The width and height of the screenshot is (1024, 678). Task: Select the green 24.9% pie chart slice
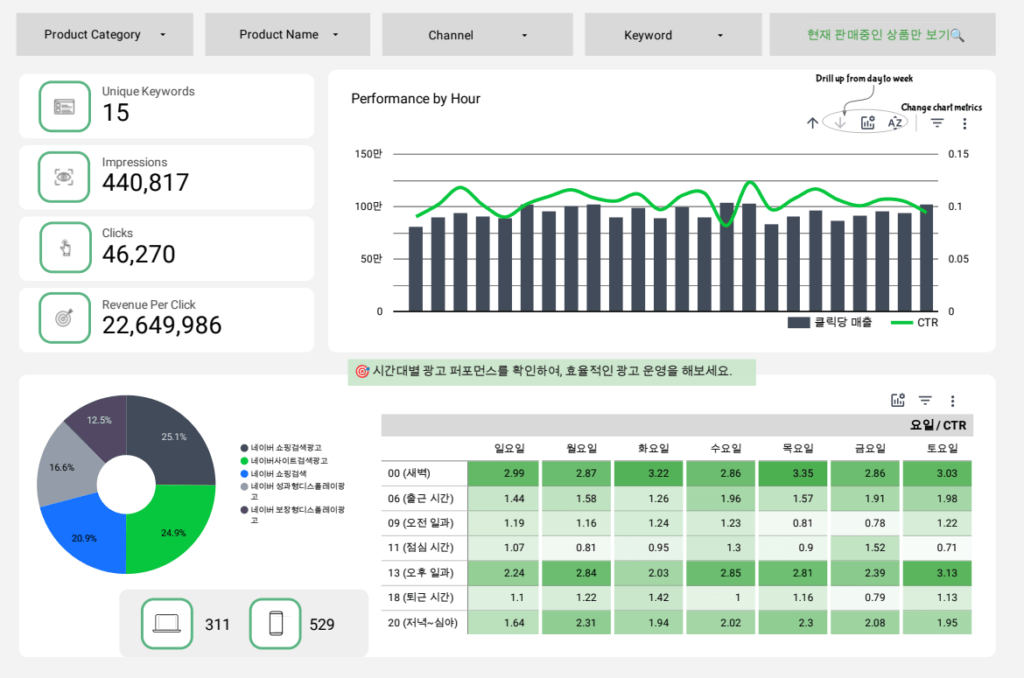tap(170, 530)
